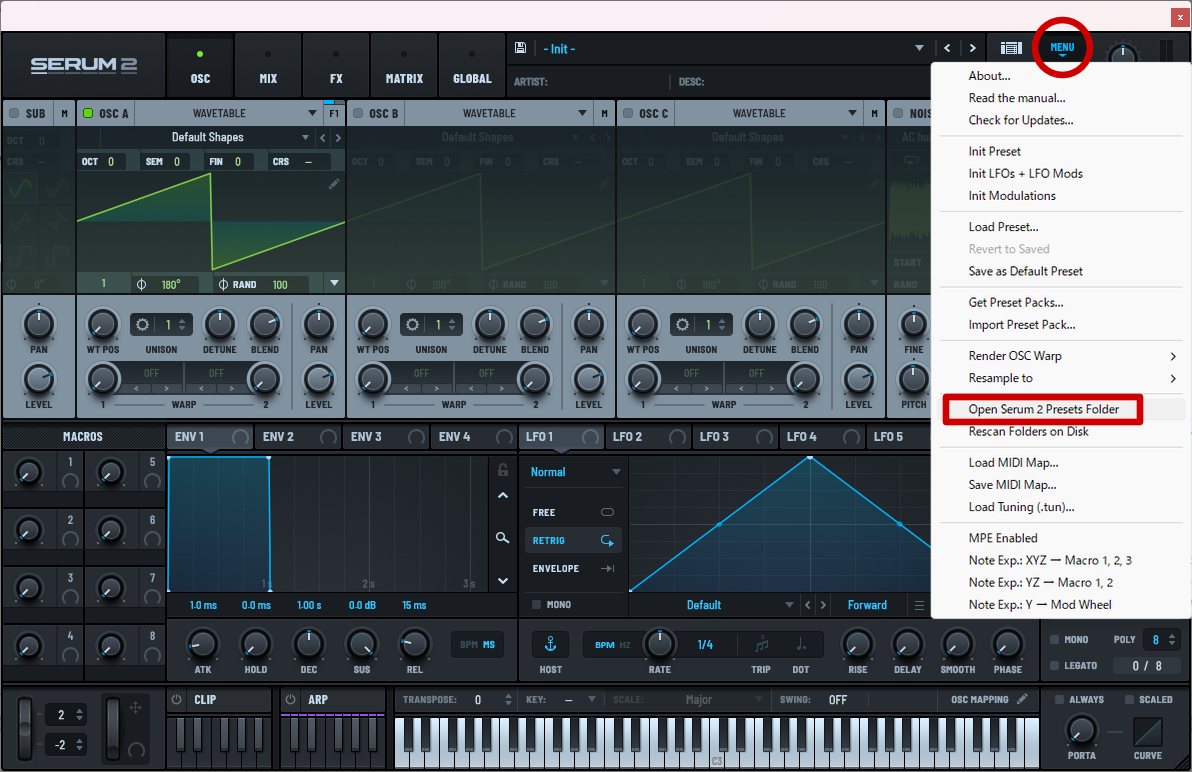Viewport: 1192px width, 772px height.
Task: Click the OSC mapping pencil icon
Action: point(1022,699)
